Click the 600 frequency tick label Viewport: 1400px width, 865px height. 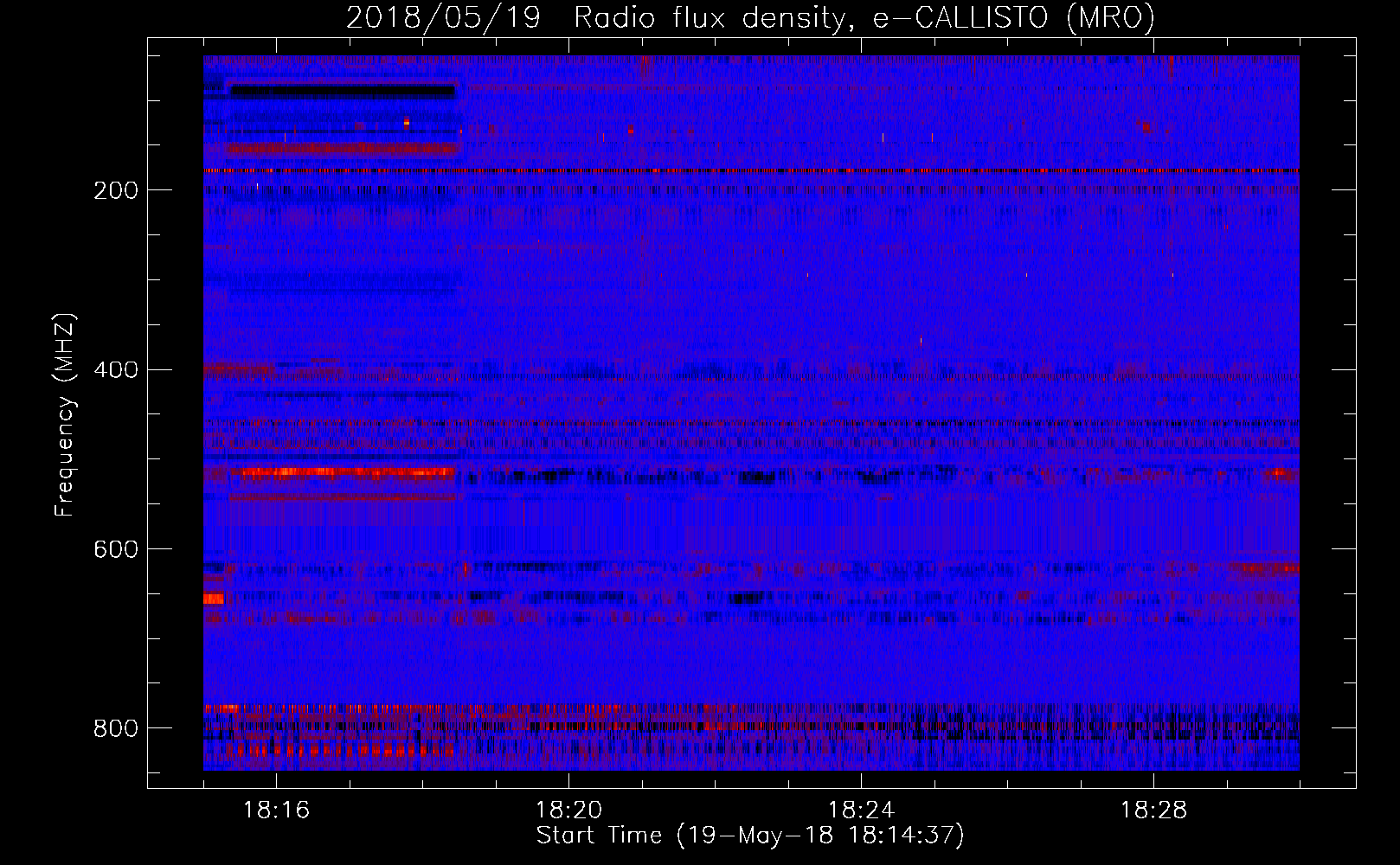(116, 549)
